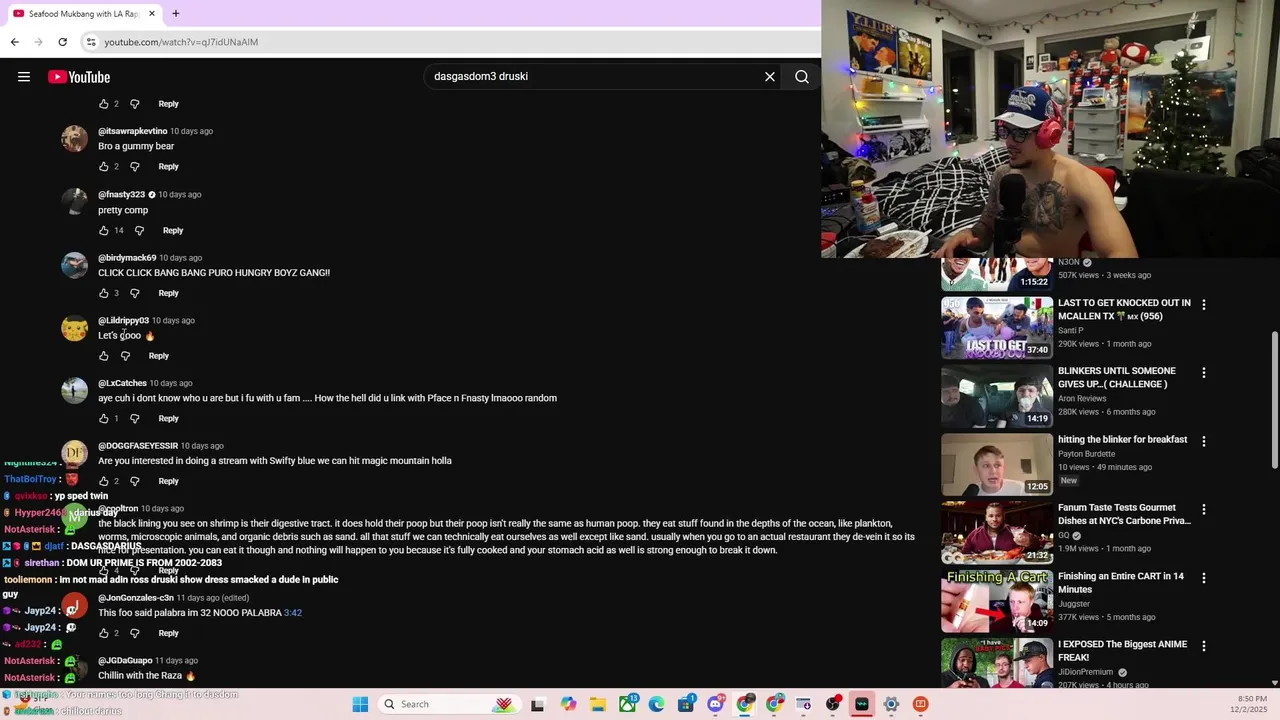Jump to timestamp 3:42 in comment
Viewport: 1280px width, 720px height.
pyautogui.click(x=293, y=613)
